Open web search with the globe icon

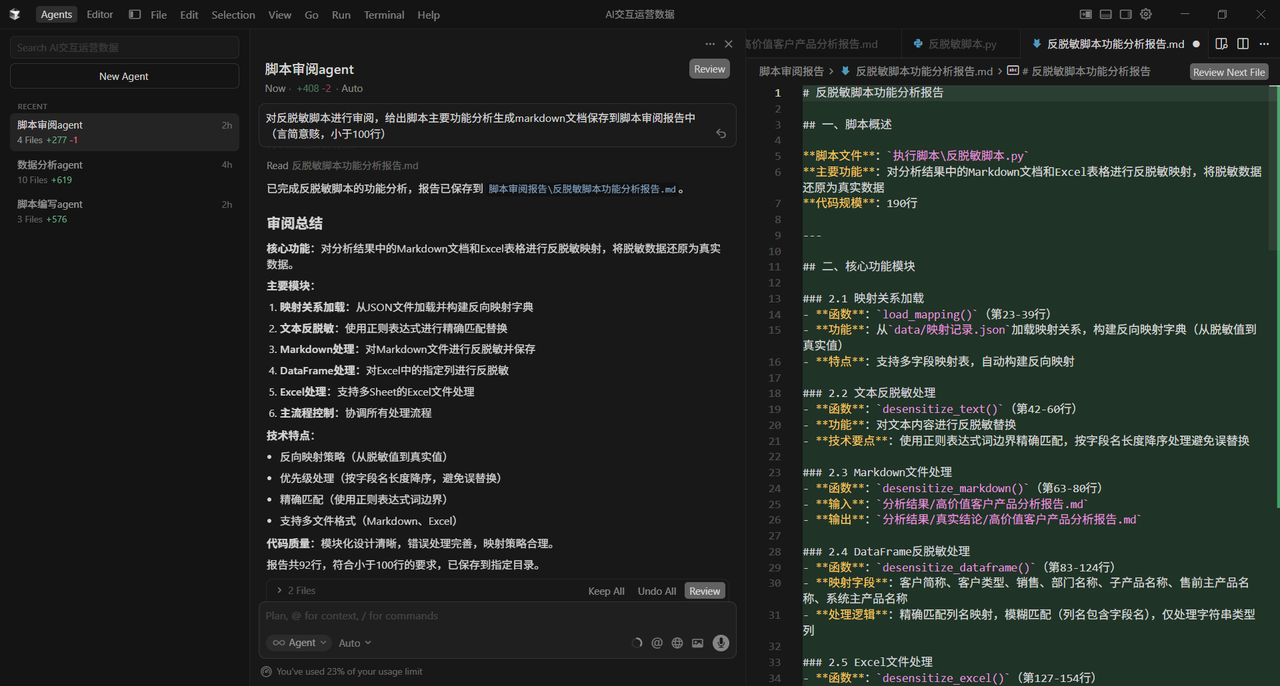(x=677, y=642)
